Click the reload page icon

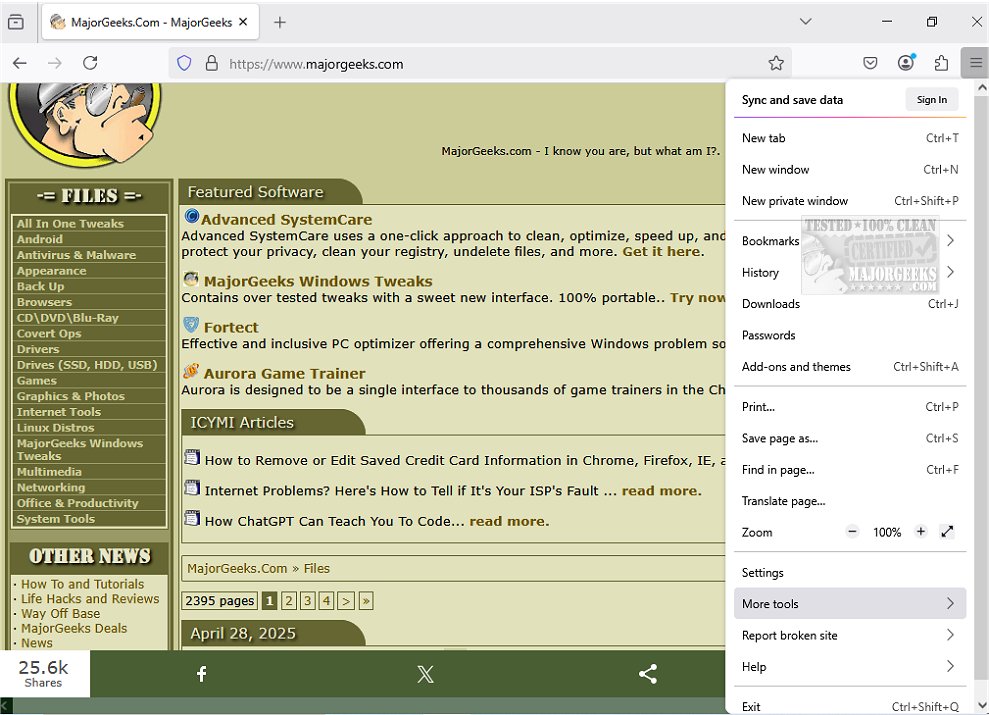pyautogui.click(x=90, y=63)
